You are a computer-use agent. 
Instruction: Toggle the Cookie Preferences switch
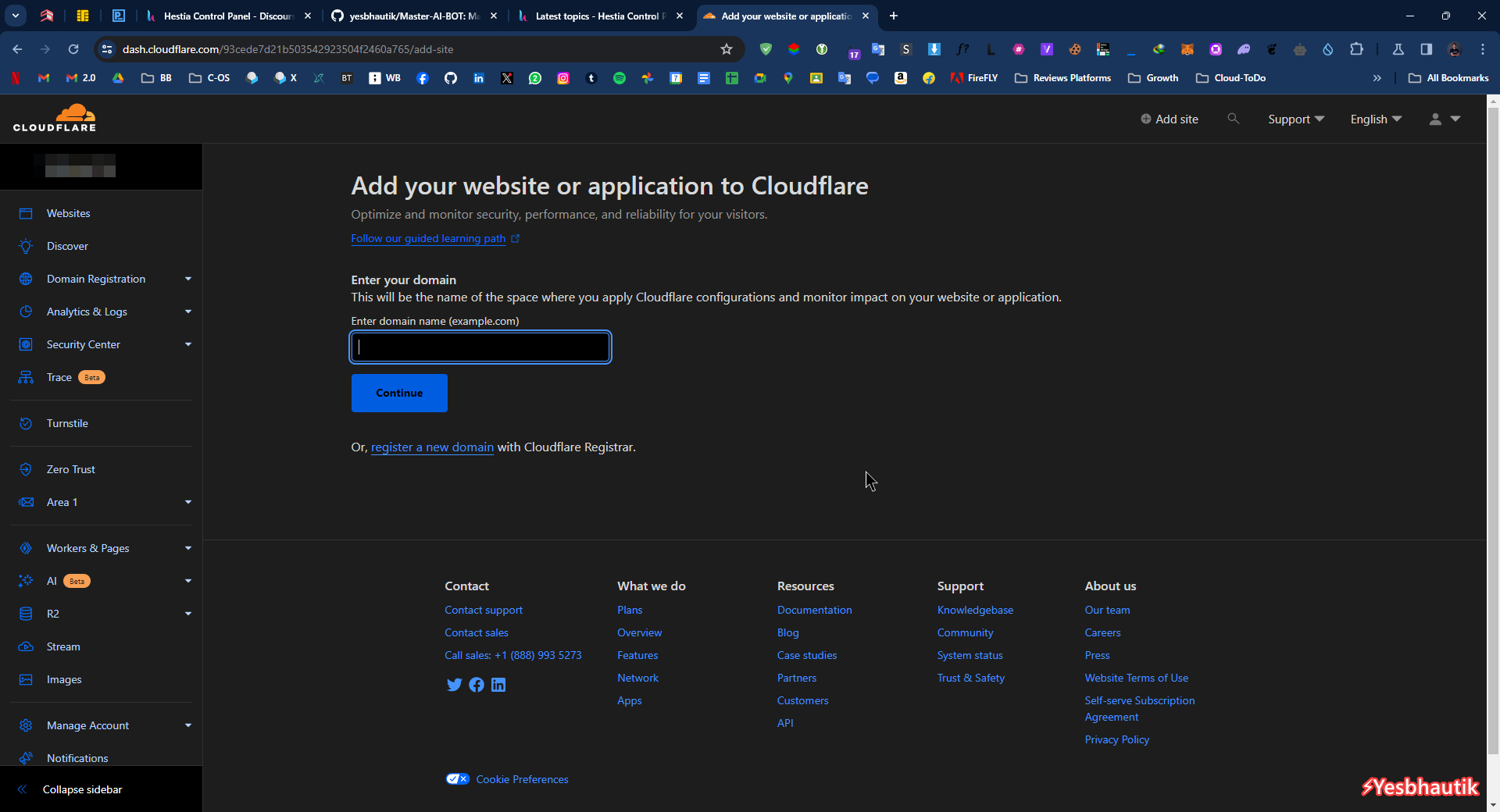[x=457, y=778]
